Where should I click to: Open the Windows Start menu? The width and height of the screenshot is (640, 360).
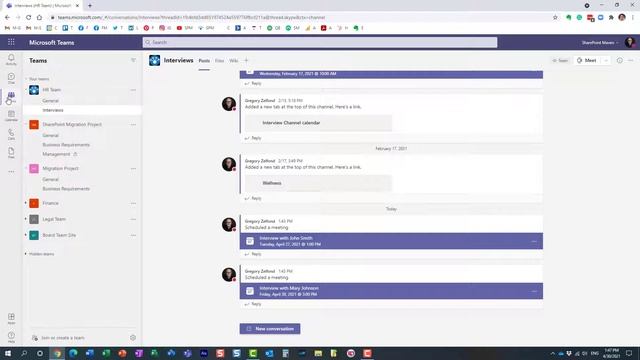coord(8,353)
